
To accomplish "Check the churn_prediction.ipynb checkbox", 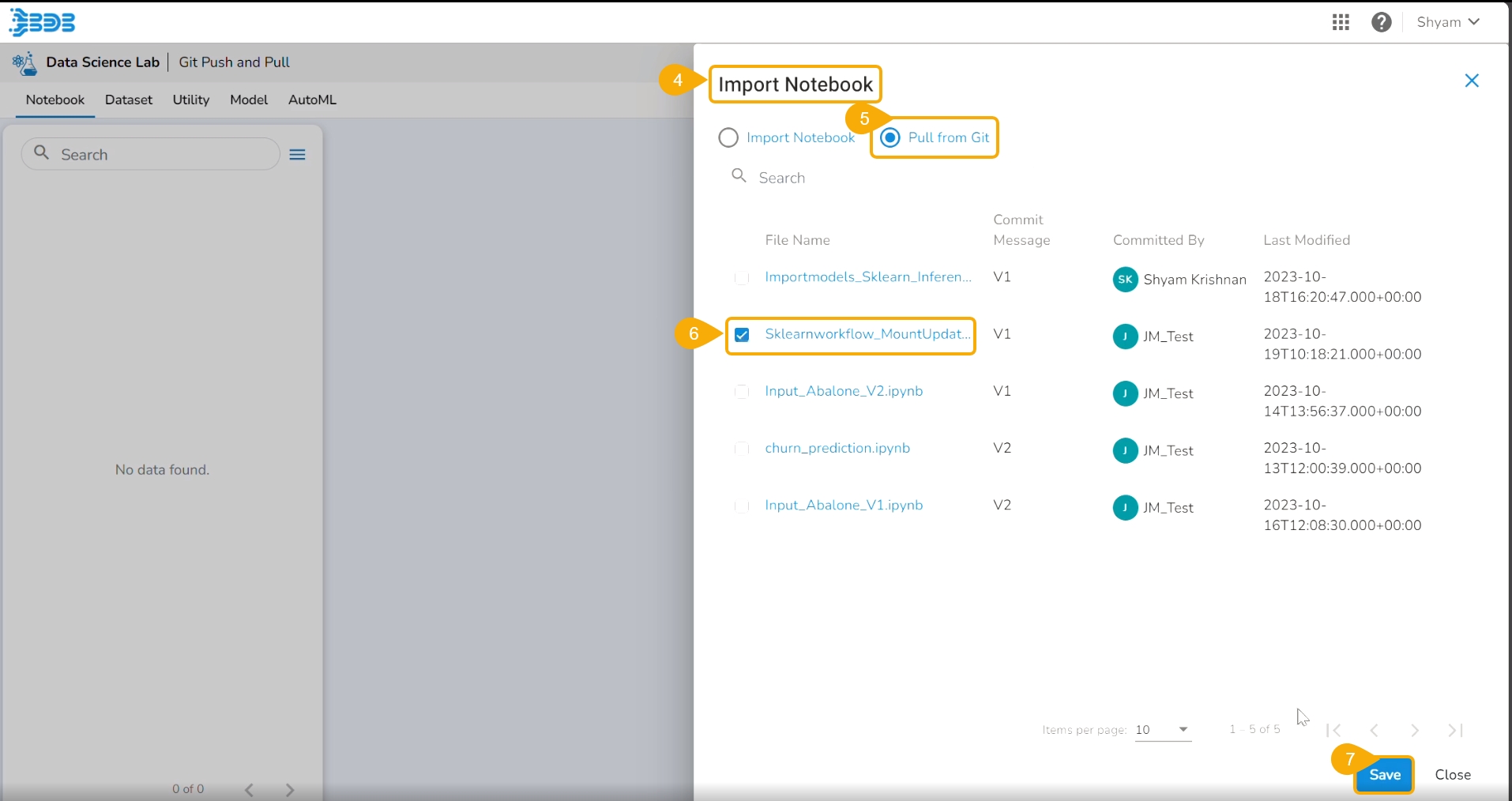I will 742,449.
